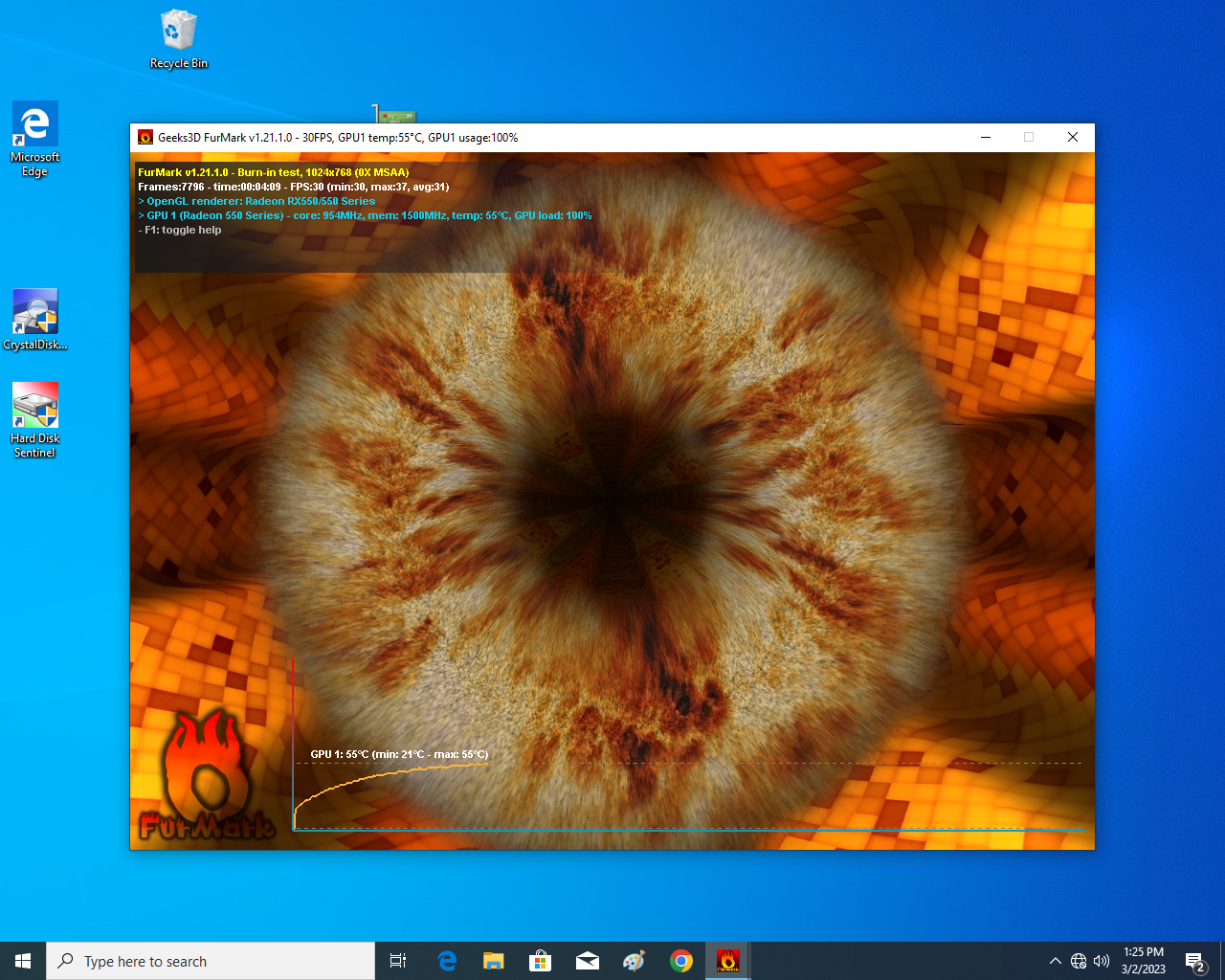
Task: Open the Recycle Bin desktop icon
Action: (x=178, y=39)
